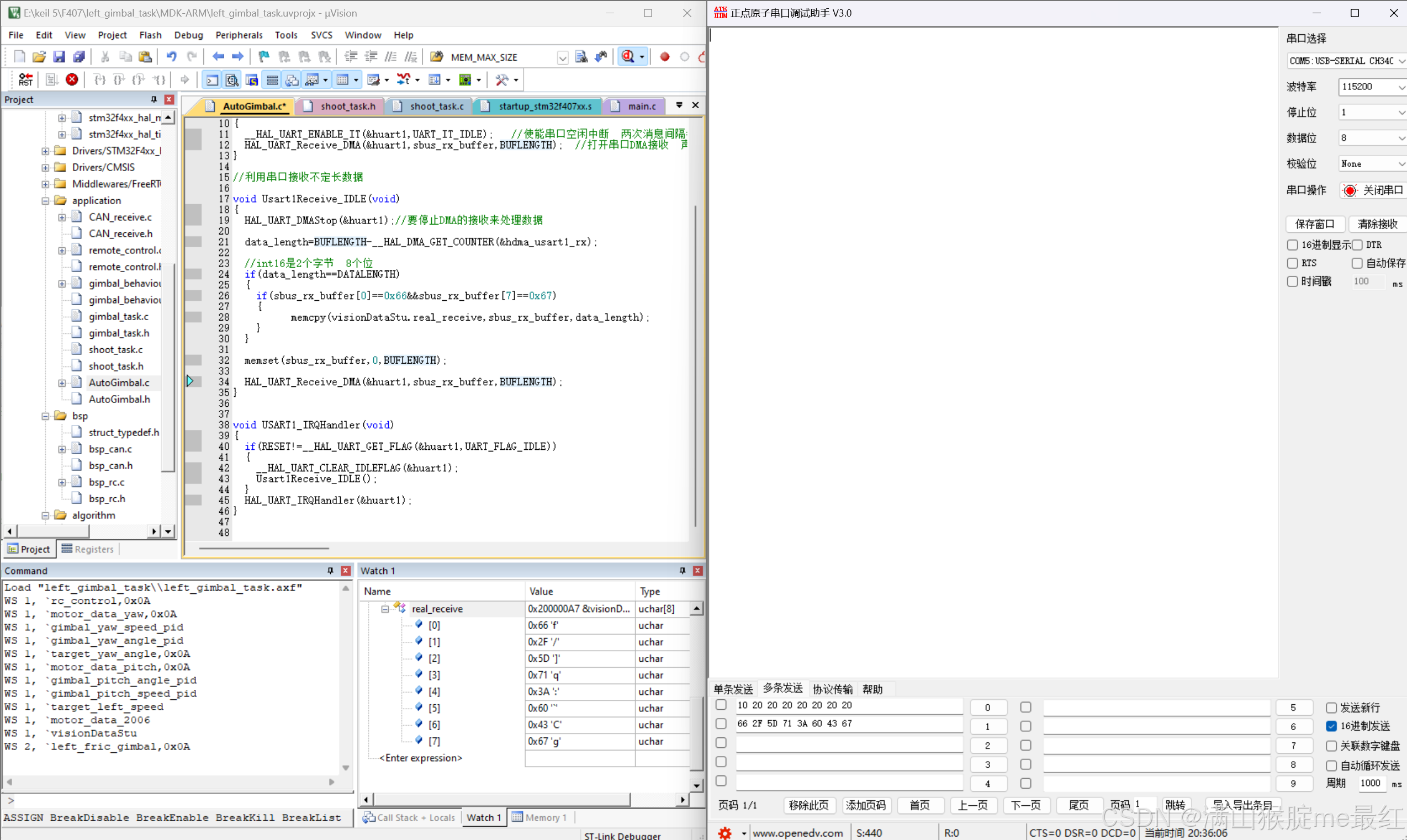Viewport: 1407px width, 840px height.
Task: Uncheck the 16进制发送 checkbox
Action: tap(1331, 726)
